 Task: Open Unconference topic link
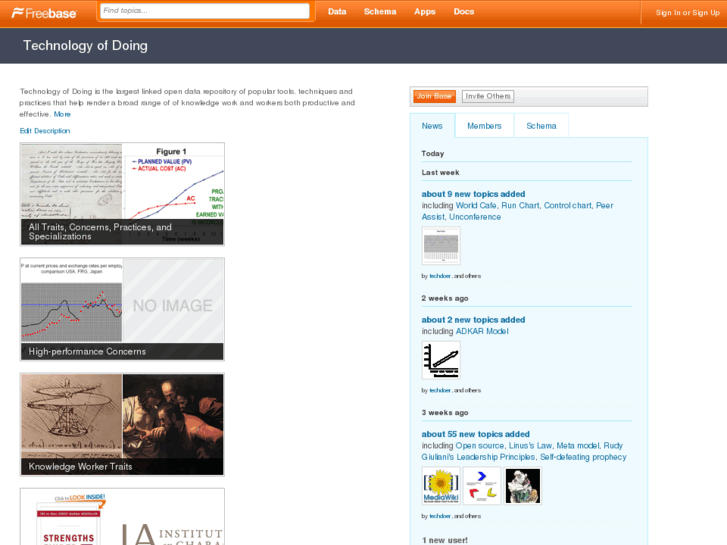[475, 217]
